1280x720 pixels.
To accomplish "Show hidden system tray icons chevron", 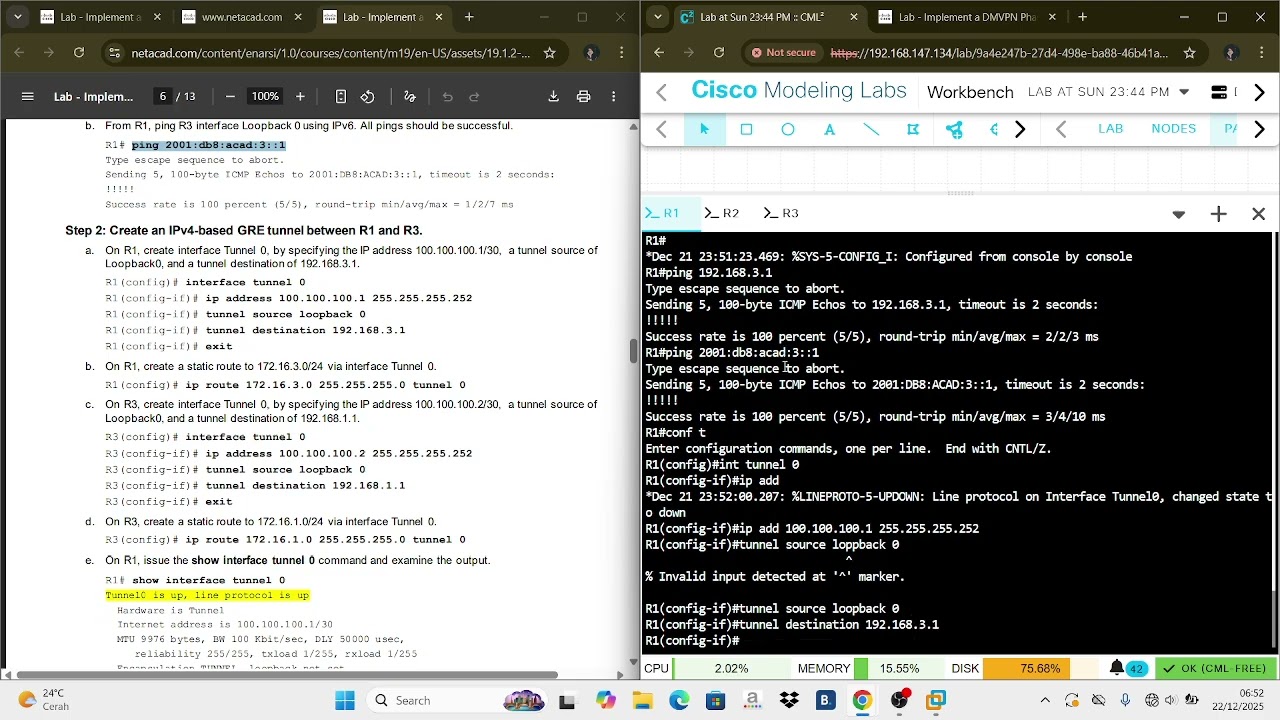I will coord(1045,700).
